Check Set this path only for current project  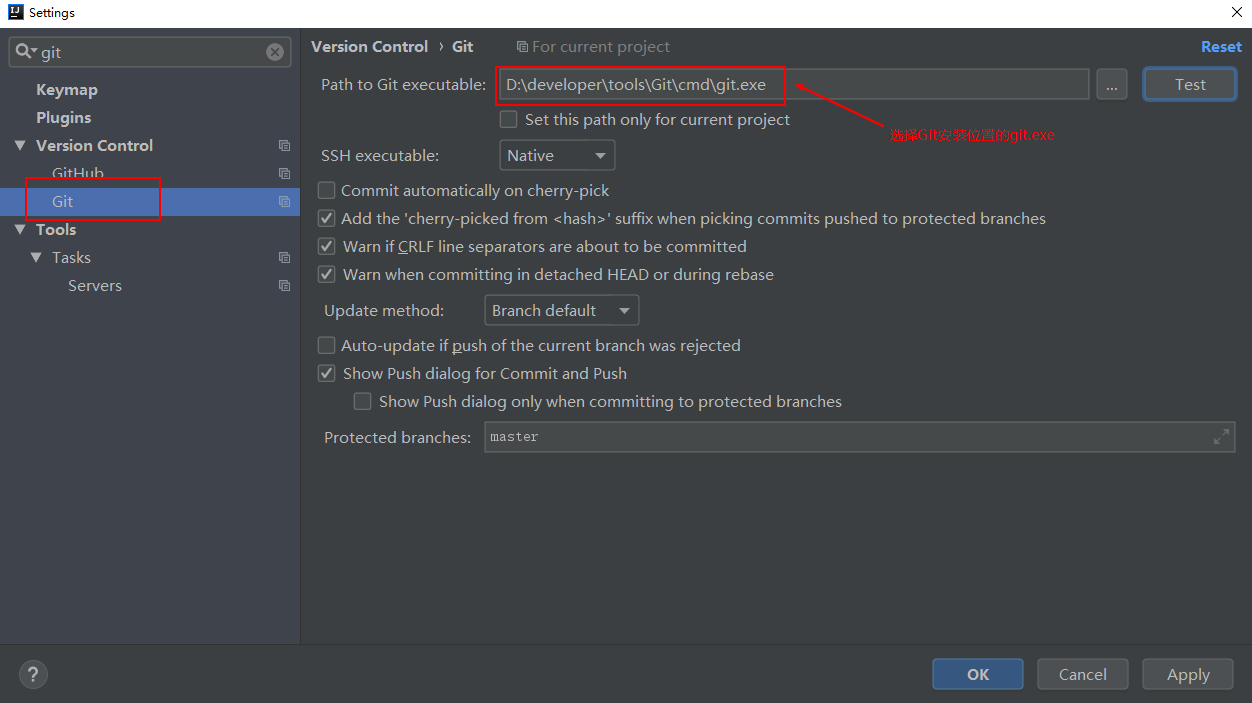(x=508, y=120)
